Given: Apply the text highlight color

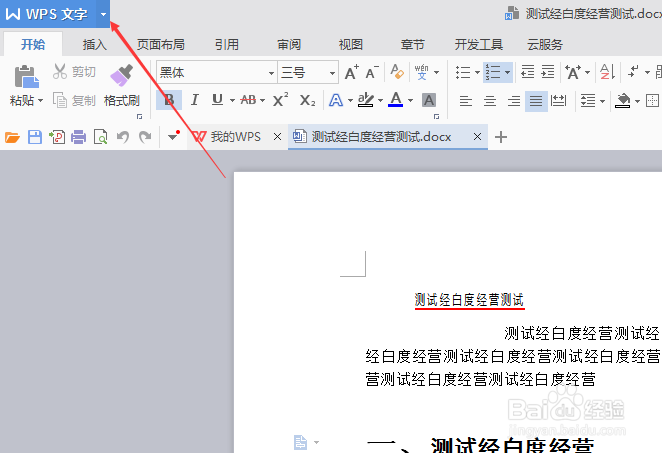Looking at the screenshot, I should [x=366, y=100].
